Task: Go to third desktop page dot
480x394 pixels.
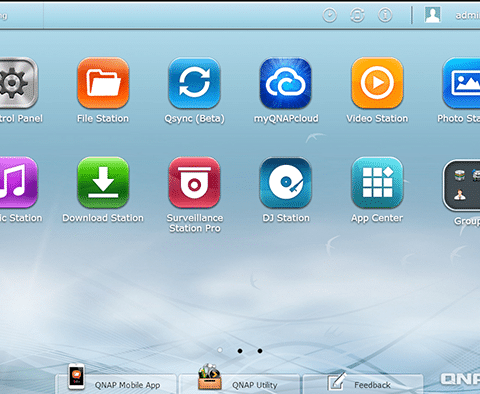Action: 260,351
